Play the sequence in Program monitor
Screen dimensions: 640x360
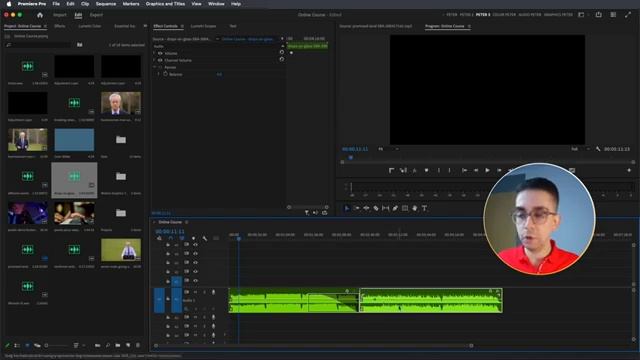(x=487, y=170)
